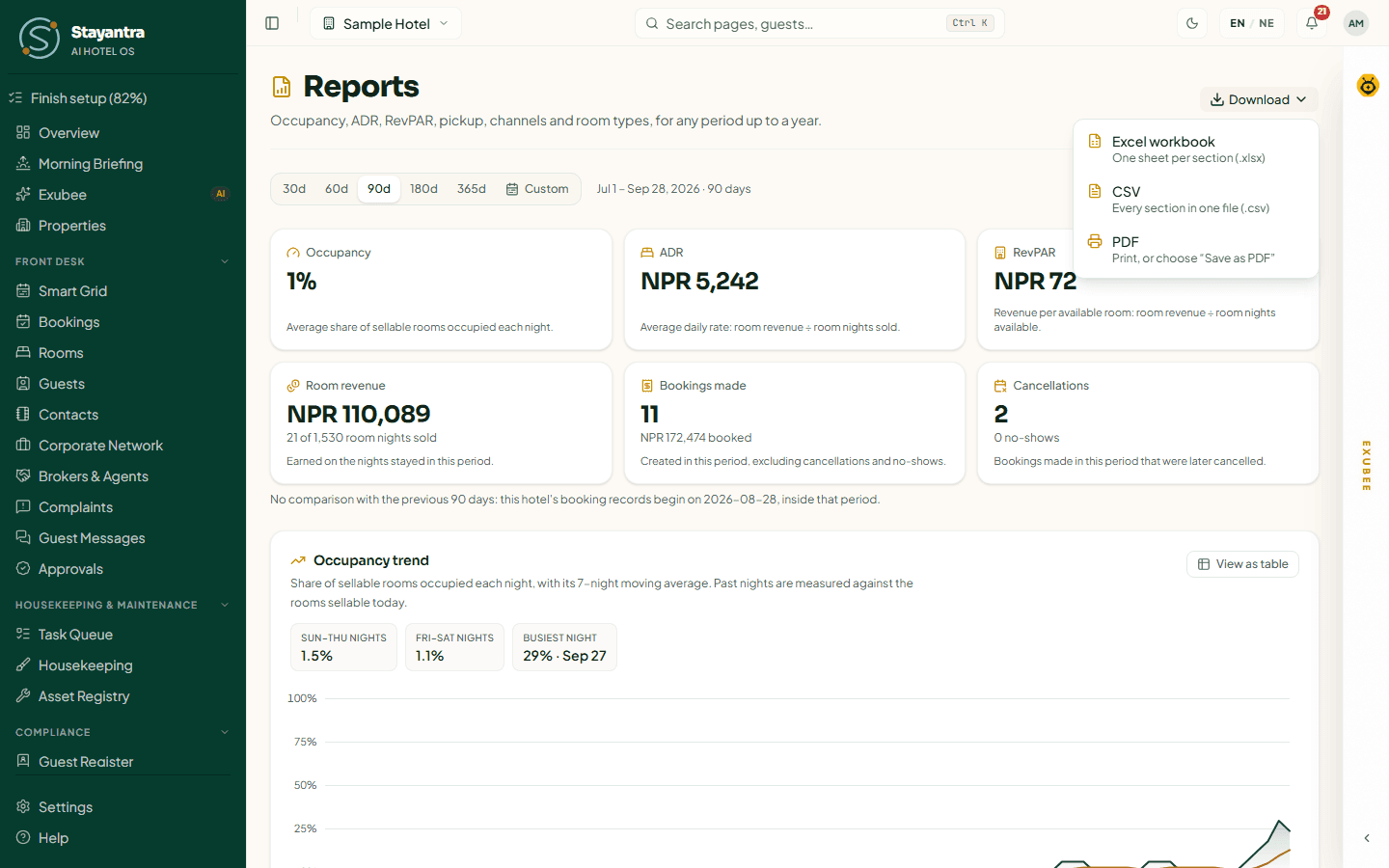Choose Excel workbook download option
The image size is (1389, 868).
pos(1195,149)
